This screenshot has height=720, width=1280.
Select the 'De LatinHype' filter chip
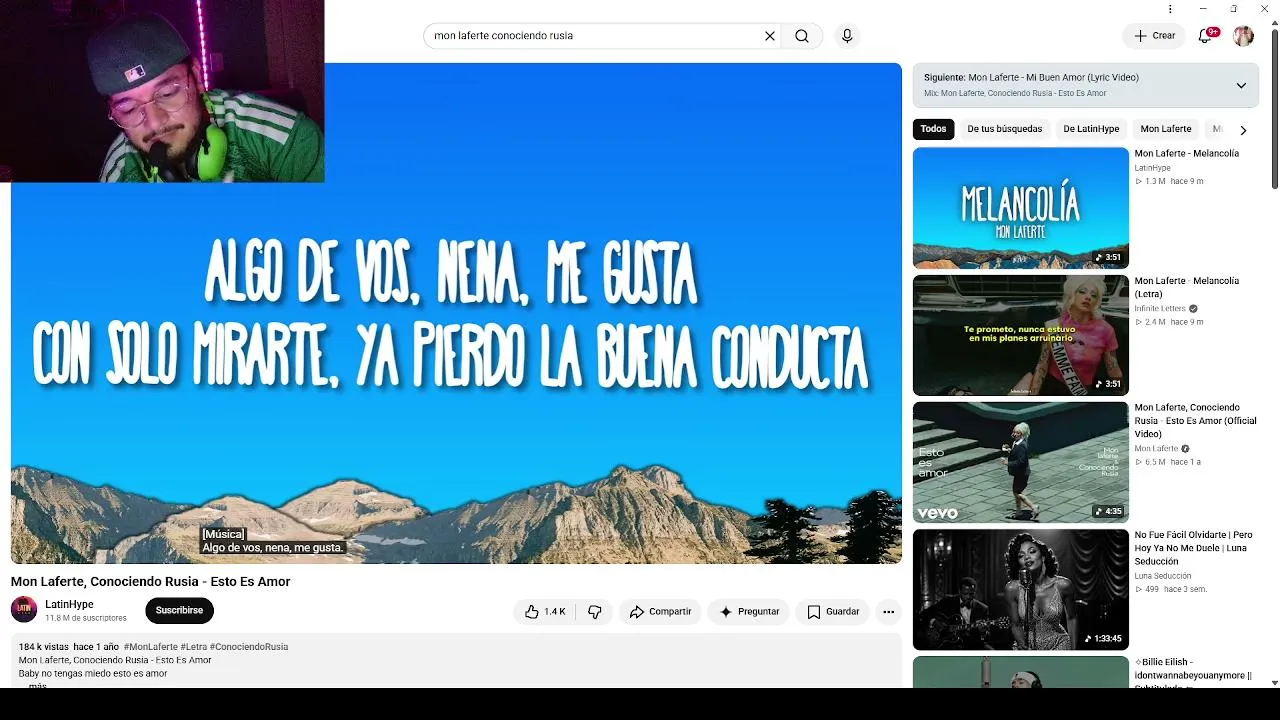click(1091, 129)
